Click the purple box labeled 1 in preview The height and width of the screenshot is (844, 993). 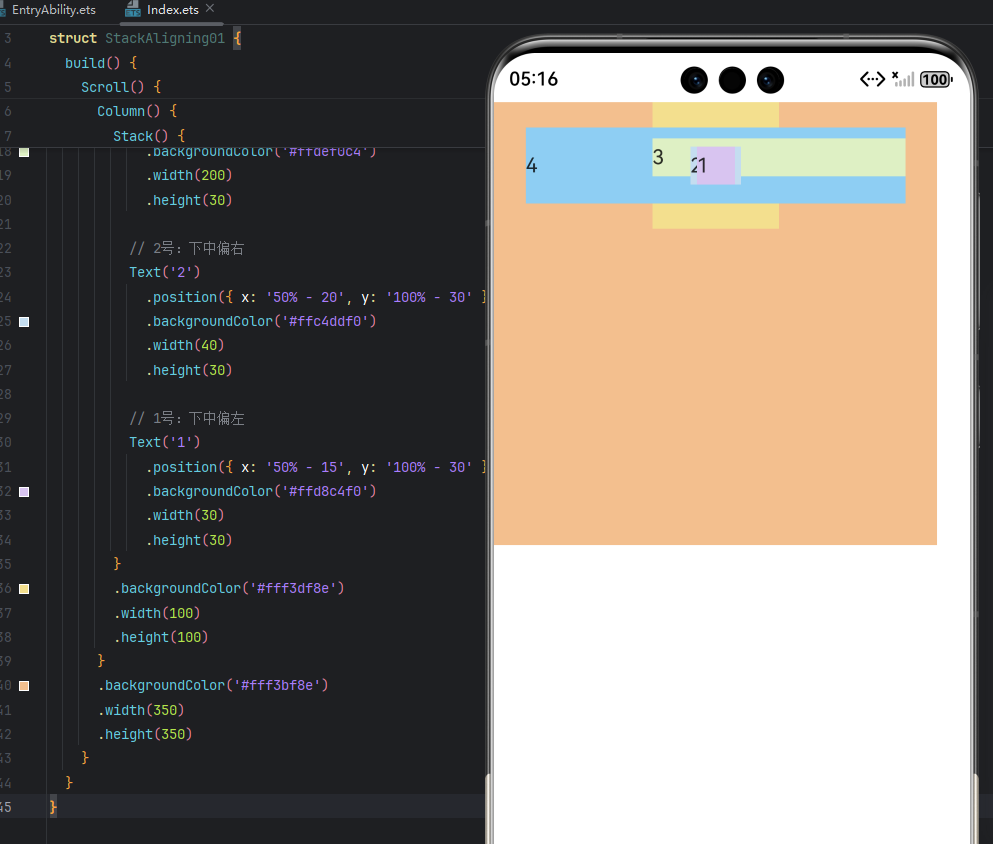716,165
